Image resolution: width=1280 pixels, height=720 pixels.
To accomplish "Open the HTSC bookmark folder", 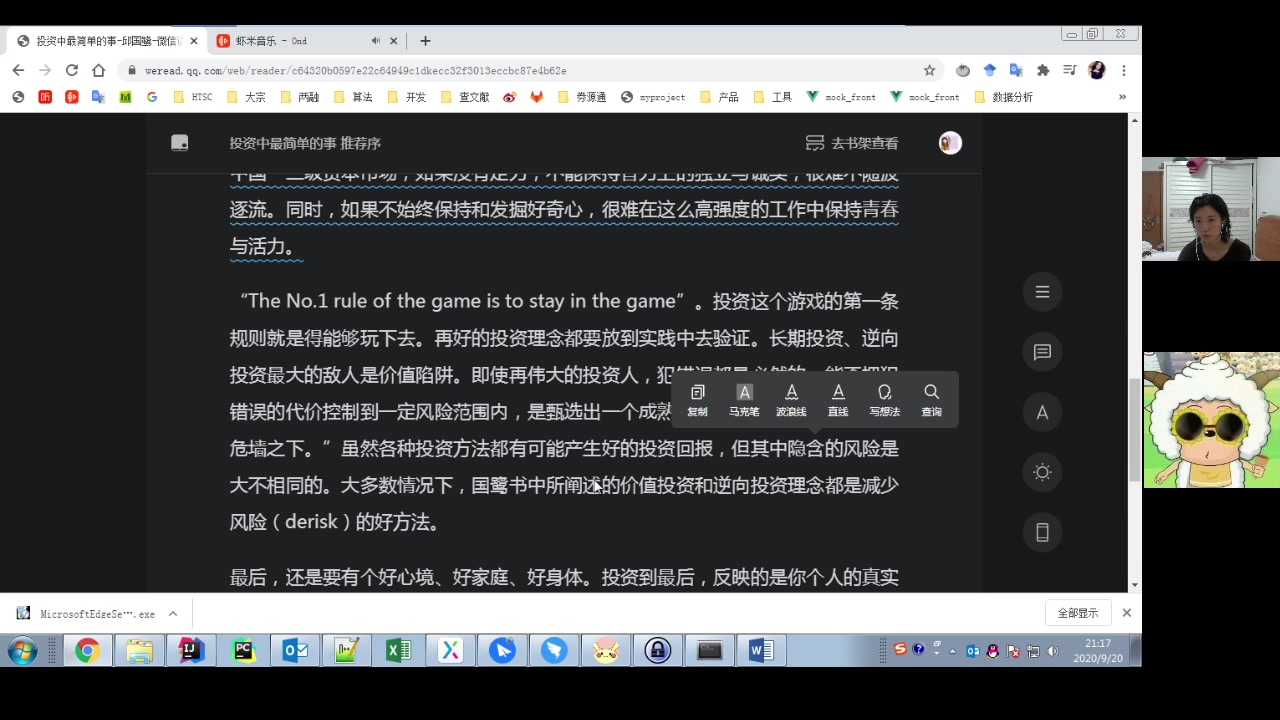I will (x=193, y=97).
